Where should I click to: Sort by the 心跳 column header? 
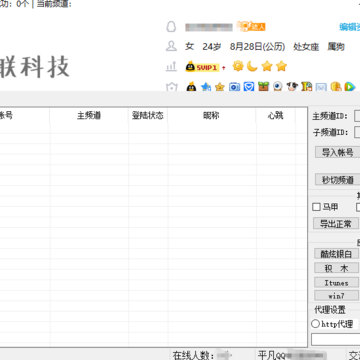pyautogui.click(x=275, y=116)
